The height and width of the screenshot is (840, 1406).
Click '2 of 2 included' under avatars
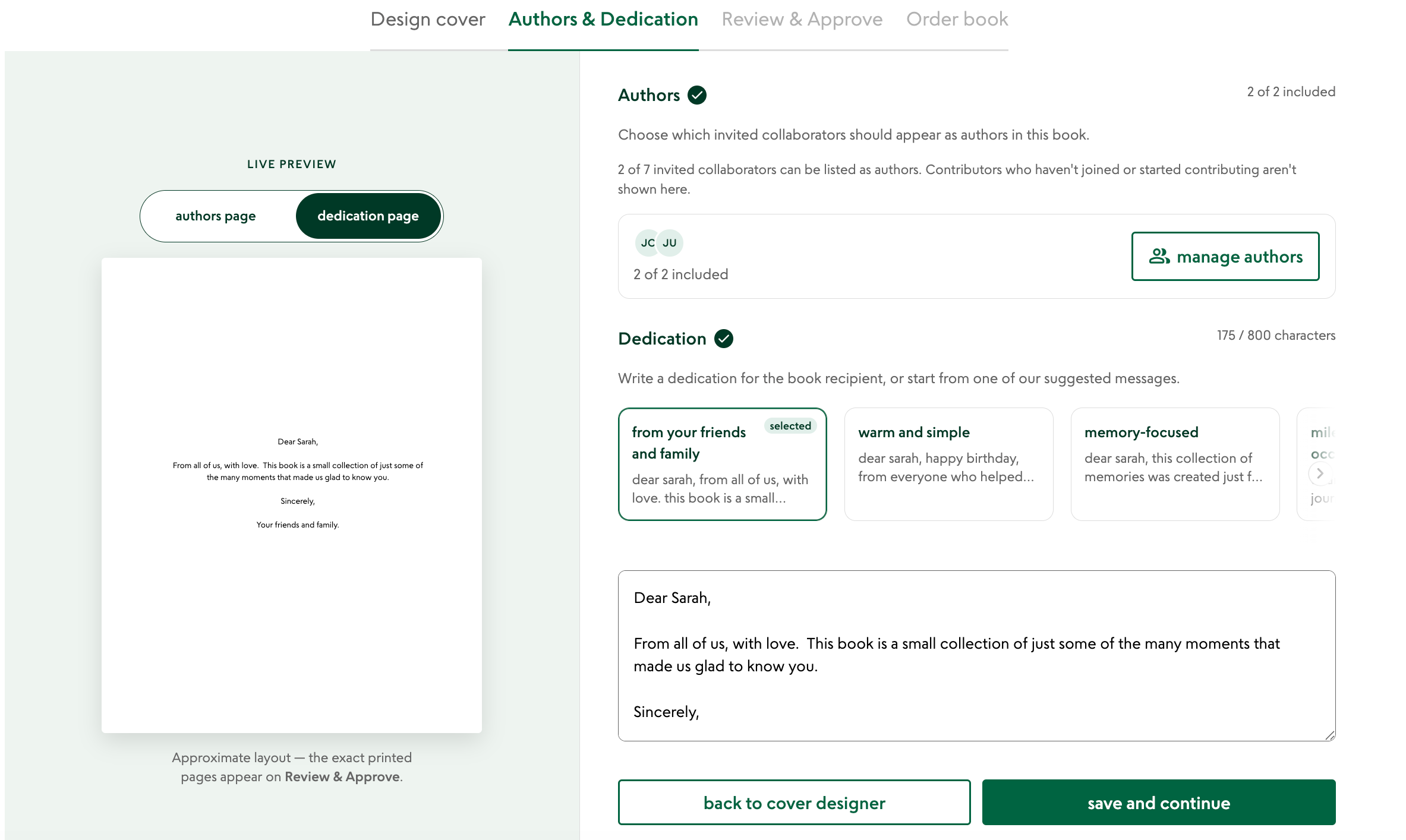pyautogui.click(x=680, y=274)
